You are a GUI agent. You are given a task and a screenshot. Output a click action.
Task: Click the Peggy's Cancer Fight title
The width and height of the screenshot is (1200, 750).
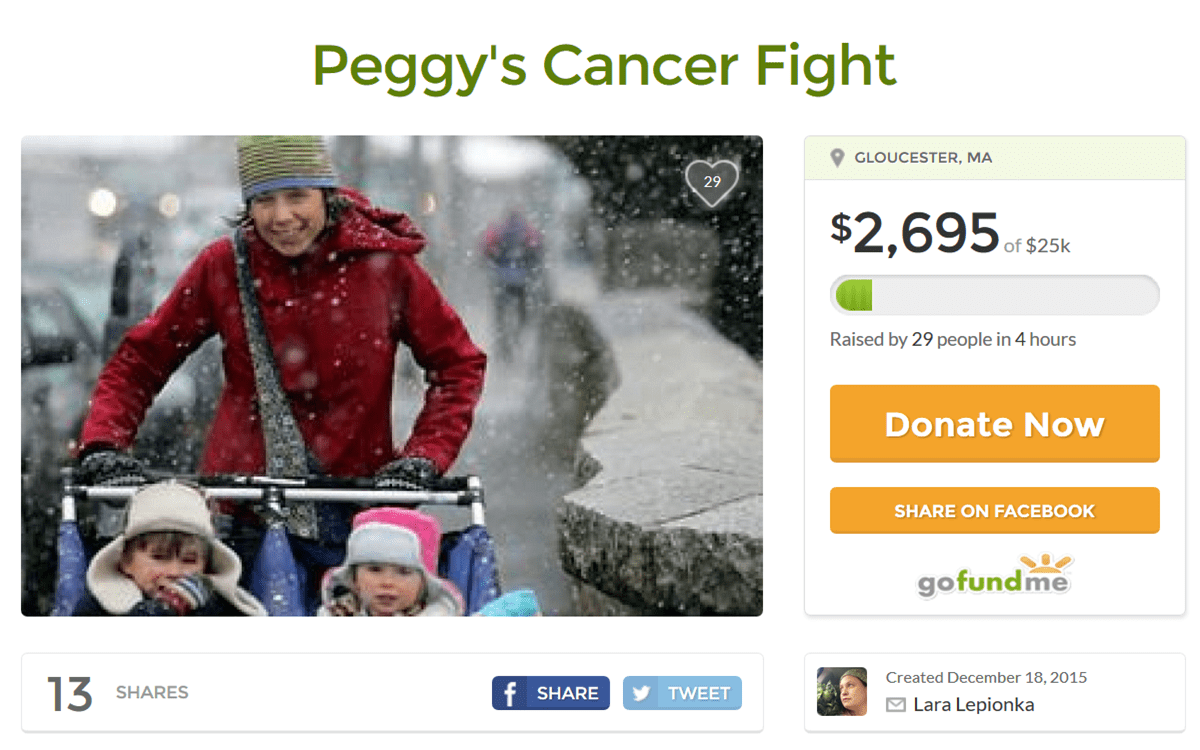click(x=604, y=65)
